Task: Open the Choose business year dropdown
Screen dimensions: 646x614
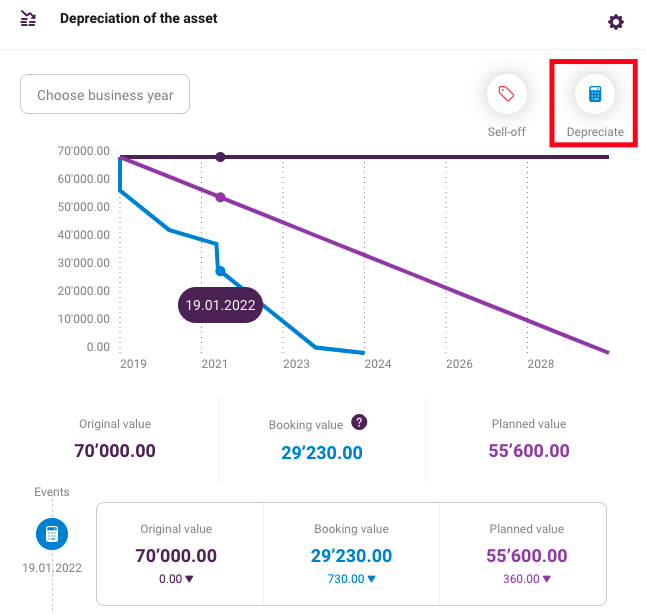Action: pos(105,94)
